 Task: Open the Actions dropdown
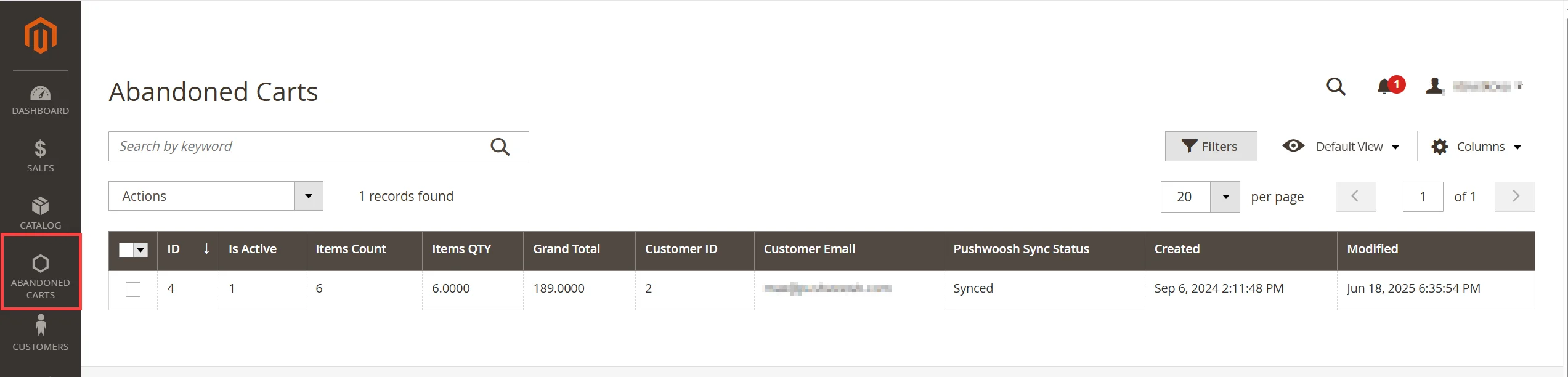(216, 196)
